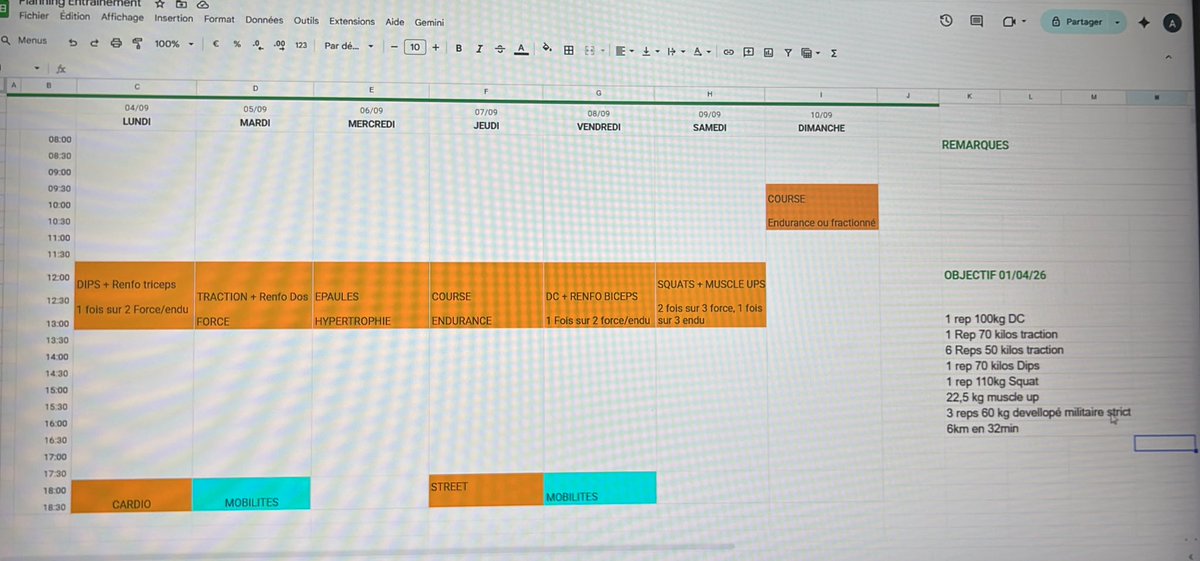Apply percent number format
Screen dimensions: 1200x561
click(237, 45)
